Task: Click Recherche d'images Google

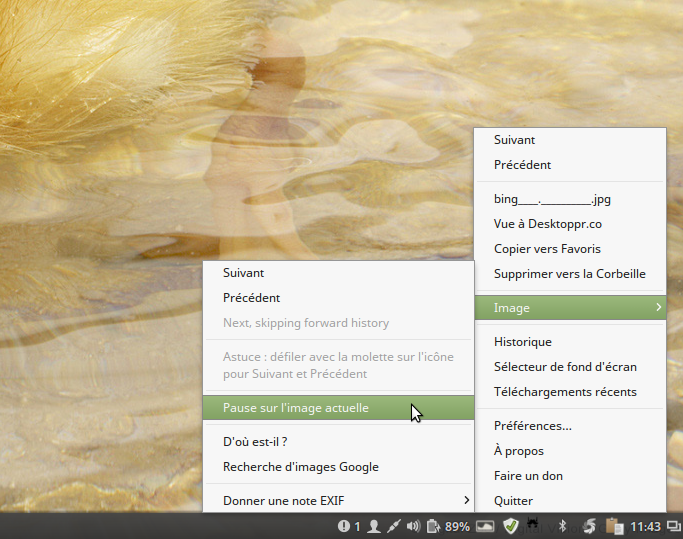Action: tap(301, 467)
